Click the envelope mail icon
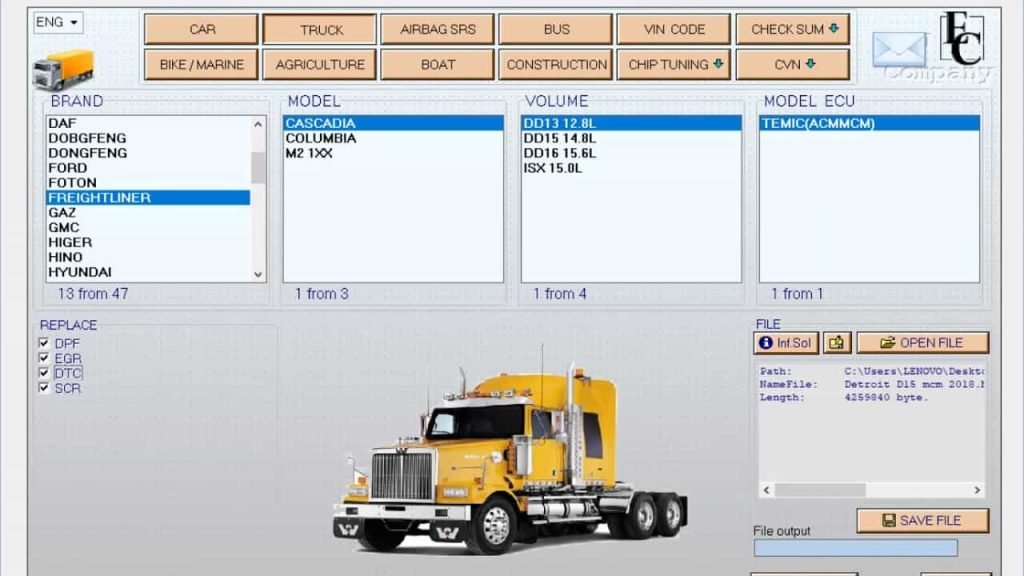Screen dimensions: 1024x576 click(898, 50)
